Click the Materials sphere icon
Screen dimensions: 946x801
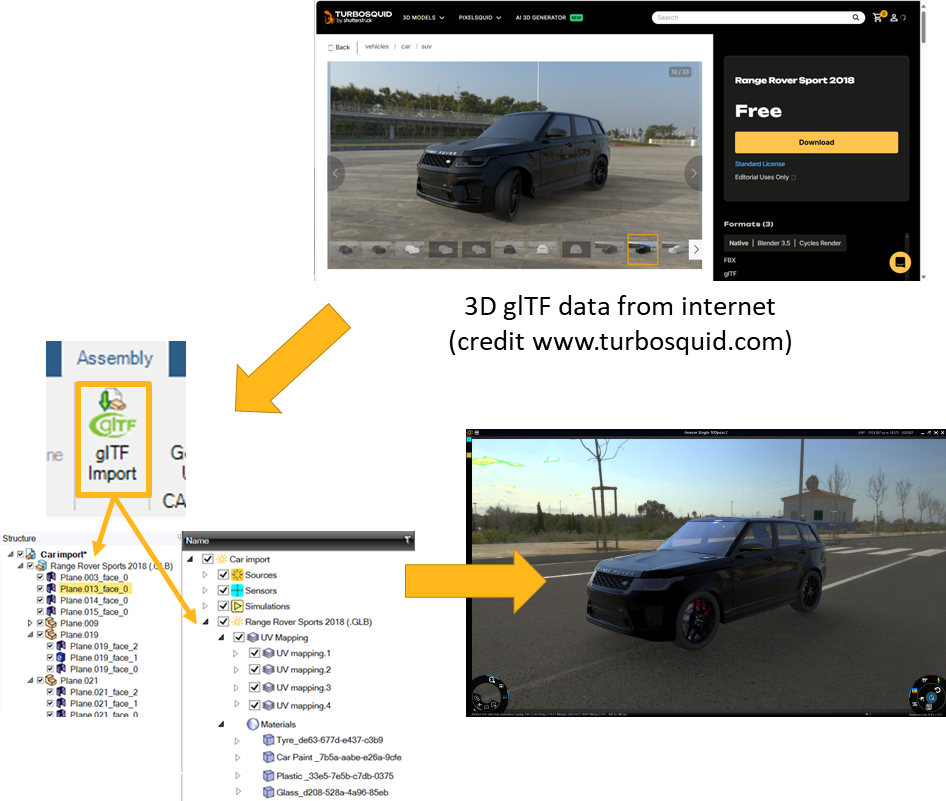pos(253,724)
